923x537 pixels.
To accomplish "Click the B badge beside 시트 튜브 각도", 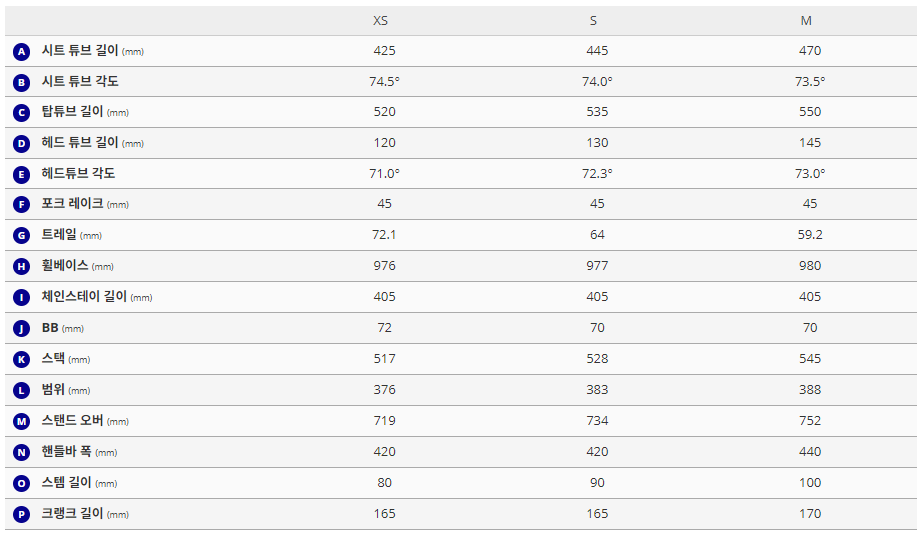I will coord(22,82).
